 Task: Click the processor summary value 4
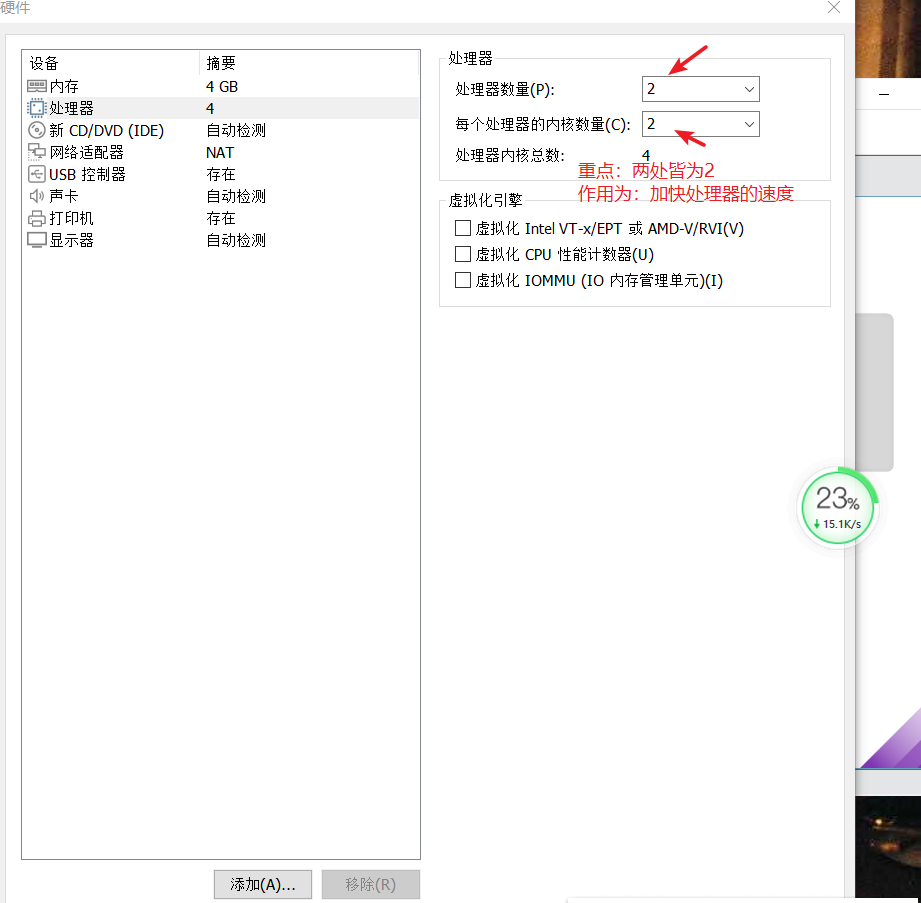(x=210, y=109)
